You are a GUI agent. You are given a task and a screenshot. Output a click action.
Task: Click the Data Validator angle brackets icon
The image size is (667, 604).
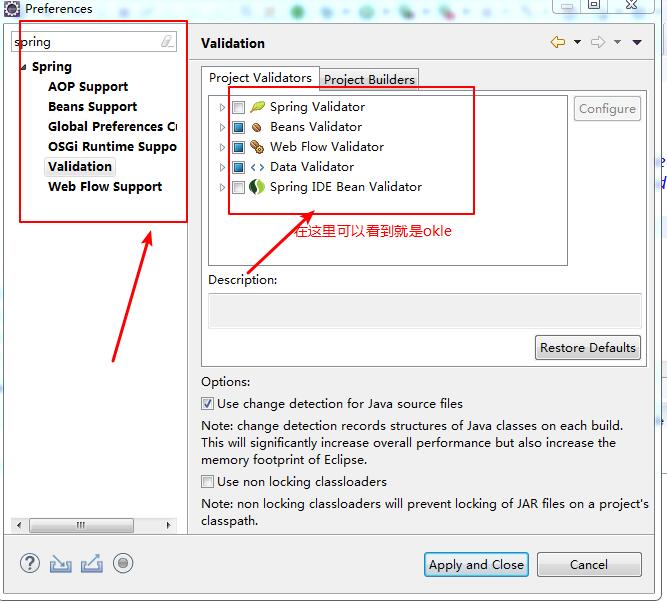[257, 167]
